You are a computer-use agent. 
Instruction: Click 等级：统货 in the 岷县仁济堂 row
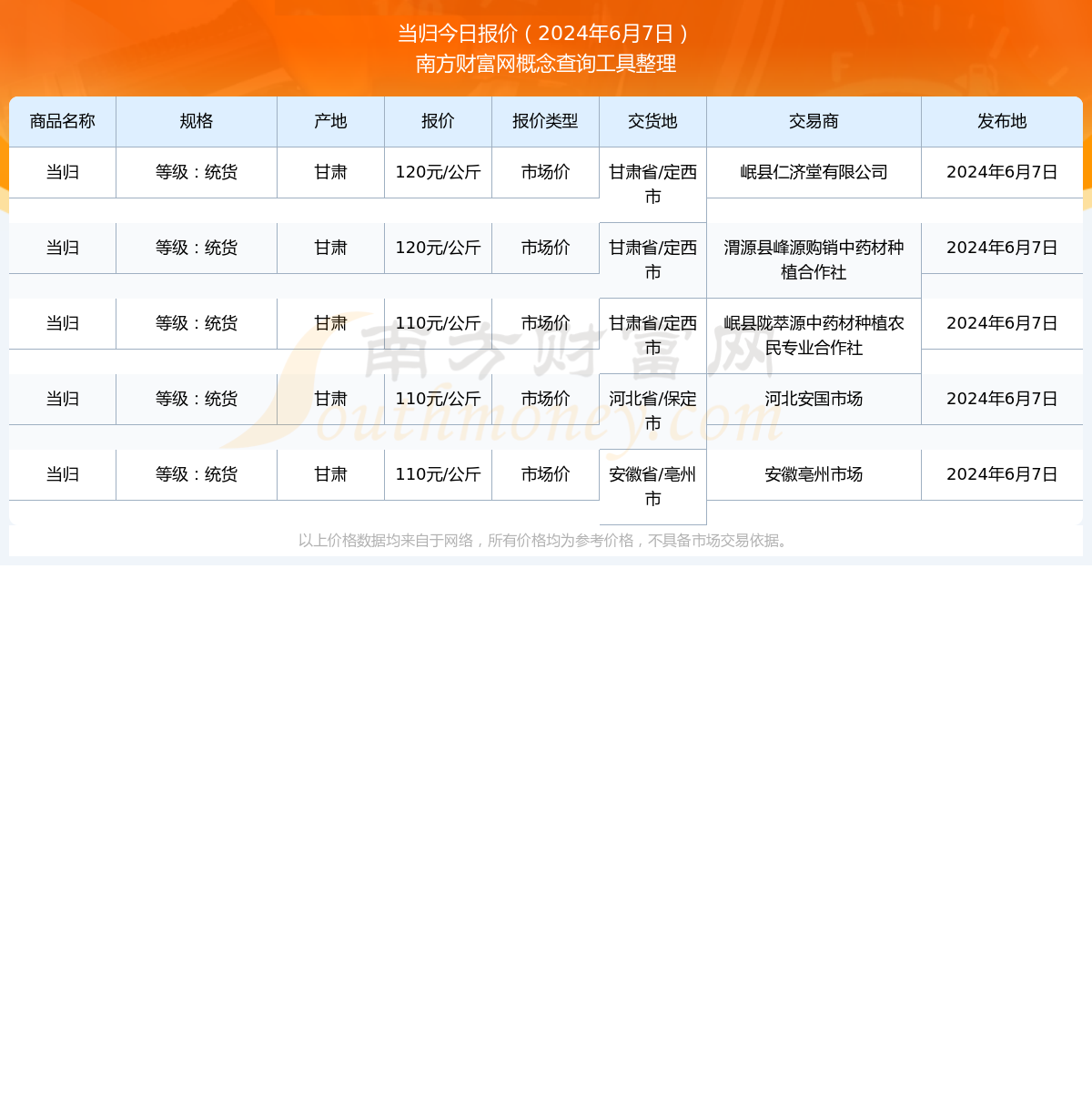197,172
